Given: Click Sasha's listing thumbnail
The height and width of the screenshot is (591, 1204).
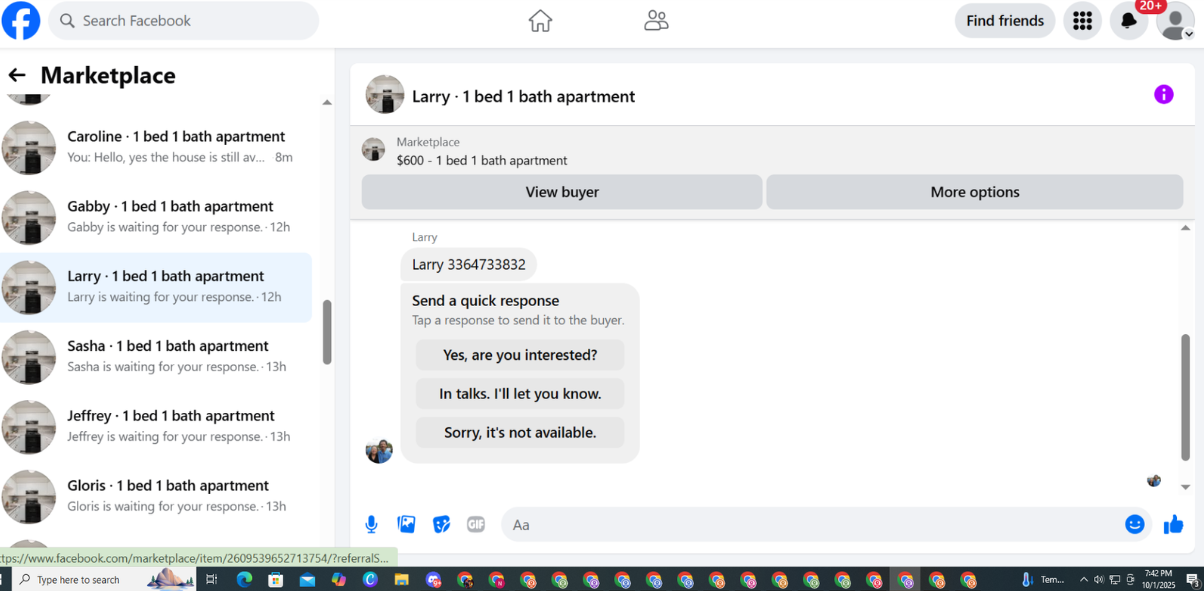Looking at the screenshot, I should point(29,358).
